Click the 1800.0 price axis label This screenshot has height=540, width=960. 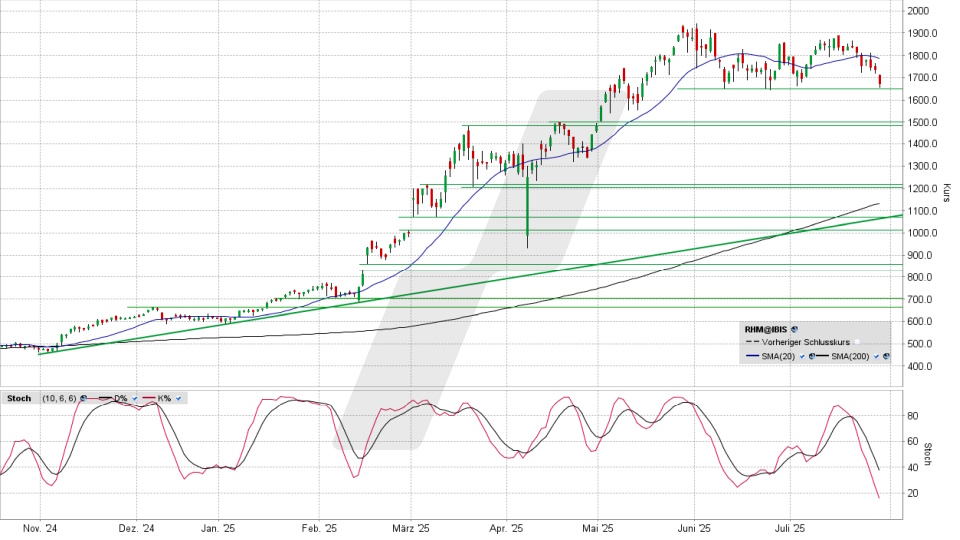(x=922, y=56)
